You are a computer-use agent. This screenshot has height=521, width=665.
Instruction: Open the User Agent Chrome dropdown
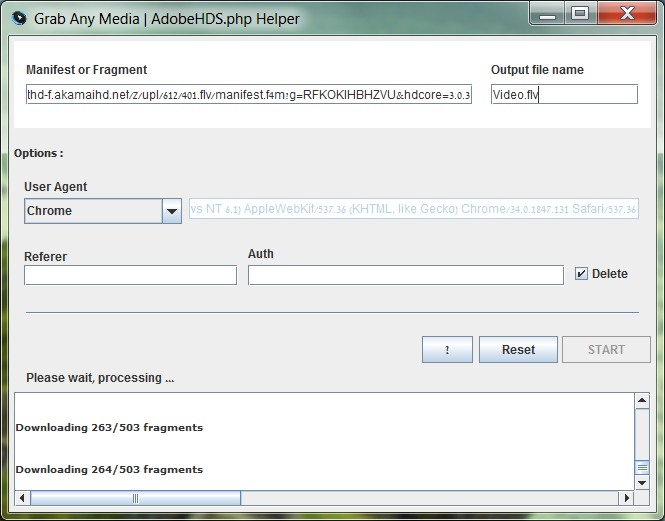point(103,211)
